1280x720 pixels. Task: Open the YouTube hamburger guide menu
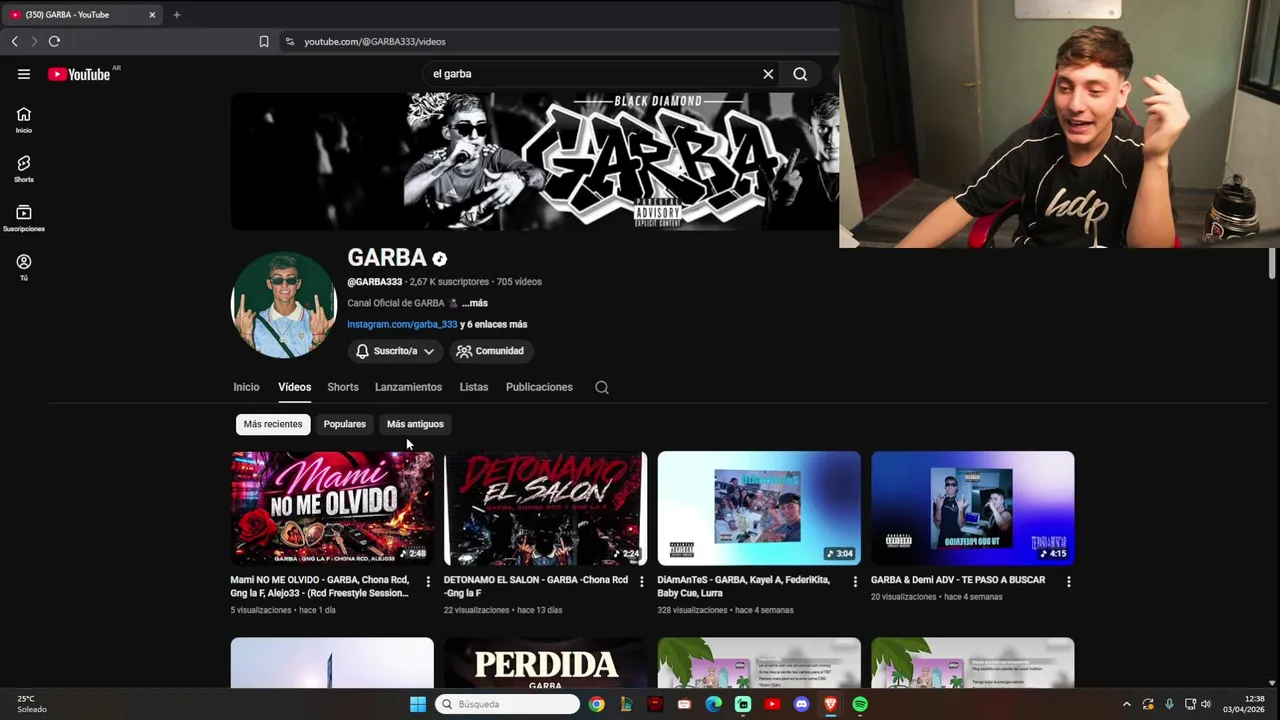24,74
